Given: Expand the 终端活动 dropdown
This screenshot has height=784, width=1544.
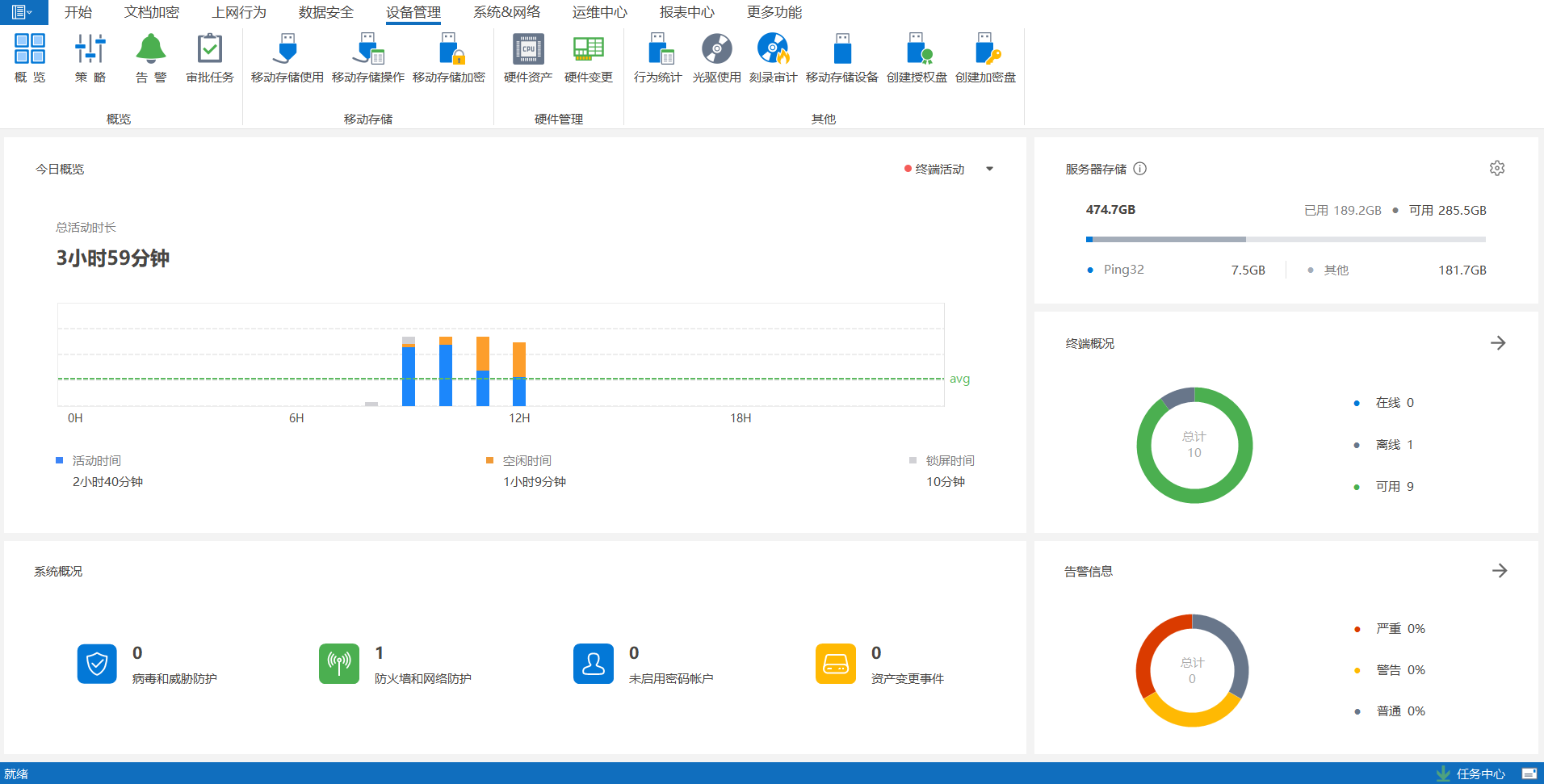Looking at the screenshot, I should (x=989, y=169).
